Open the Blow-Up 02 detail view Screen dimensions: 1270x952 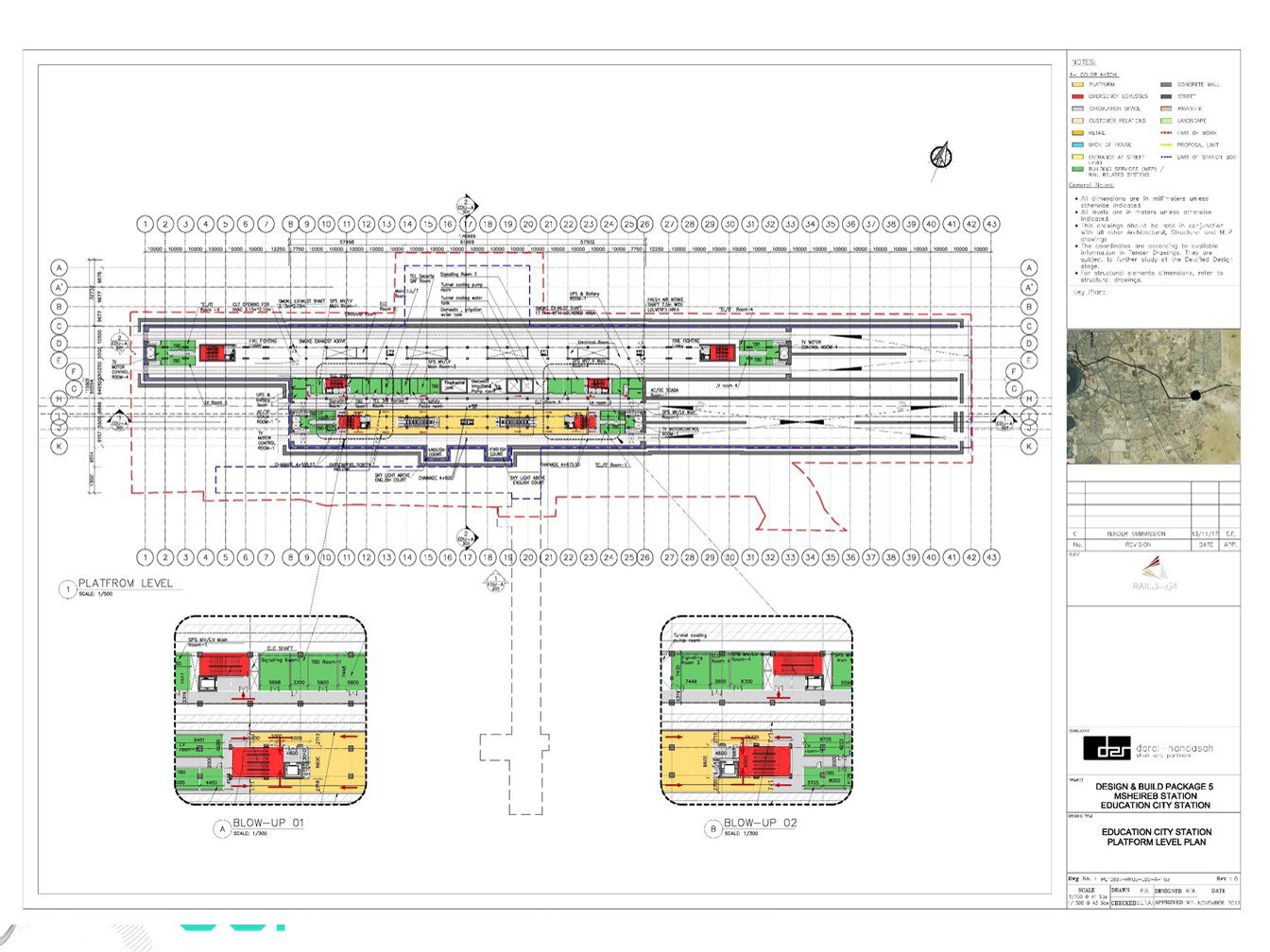pyautogui.click(x=756, y=710)
